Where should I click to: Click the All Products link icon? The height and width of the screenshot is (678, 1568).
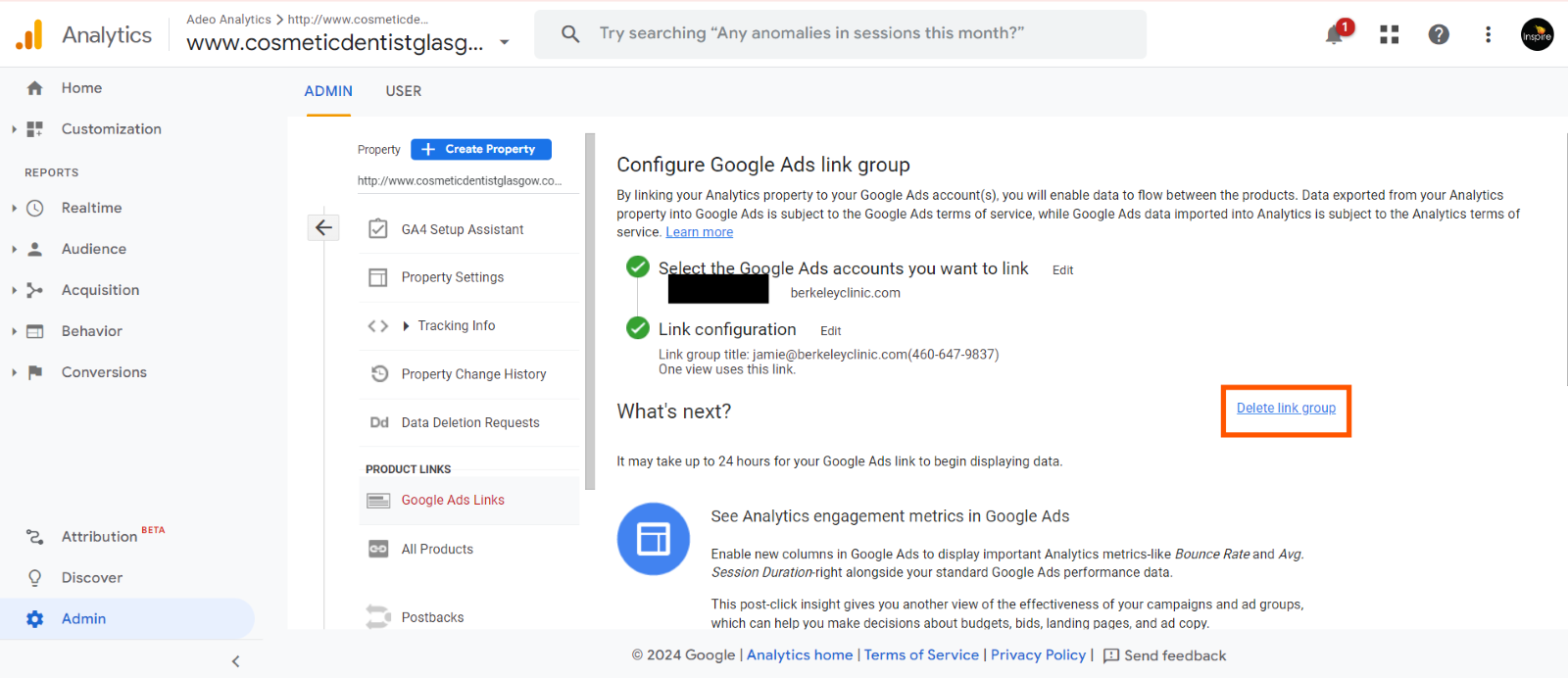(378, 549)
